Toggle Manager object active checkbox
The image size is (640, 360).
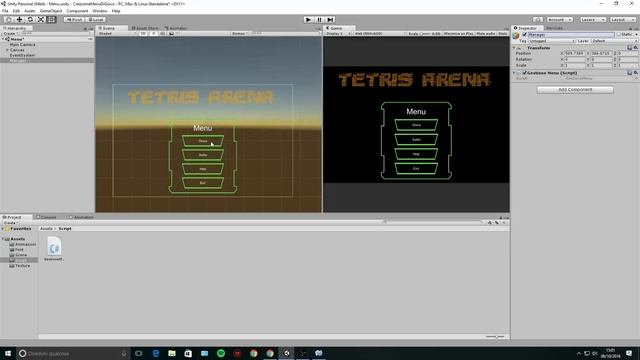(525, 35)
